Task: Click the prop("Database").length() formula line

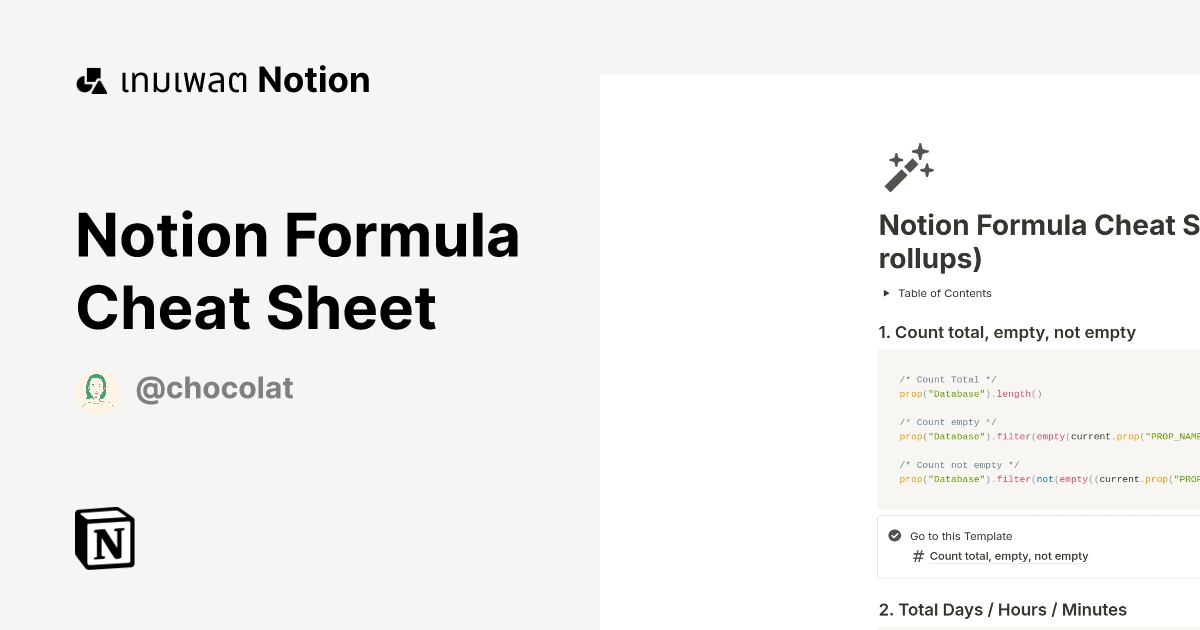Action: (x=970, y=394)
